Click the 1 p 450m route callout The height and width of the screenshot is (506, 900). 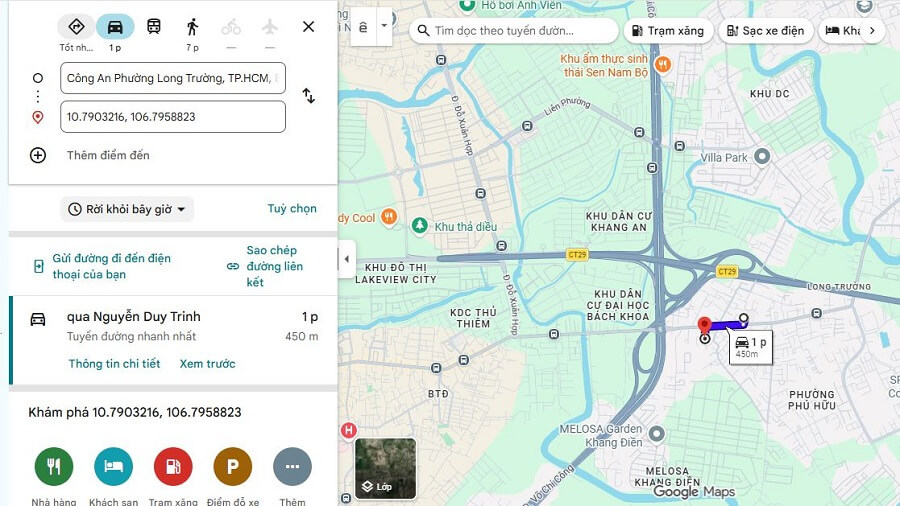click(x=751, y=347)
